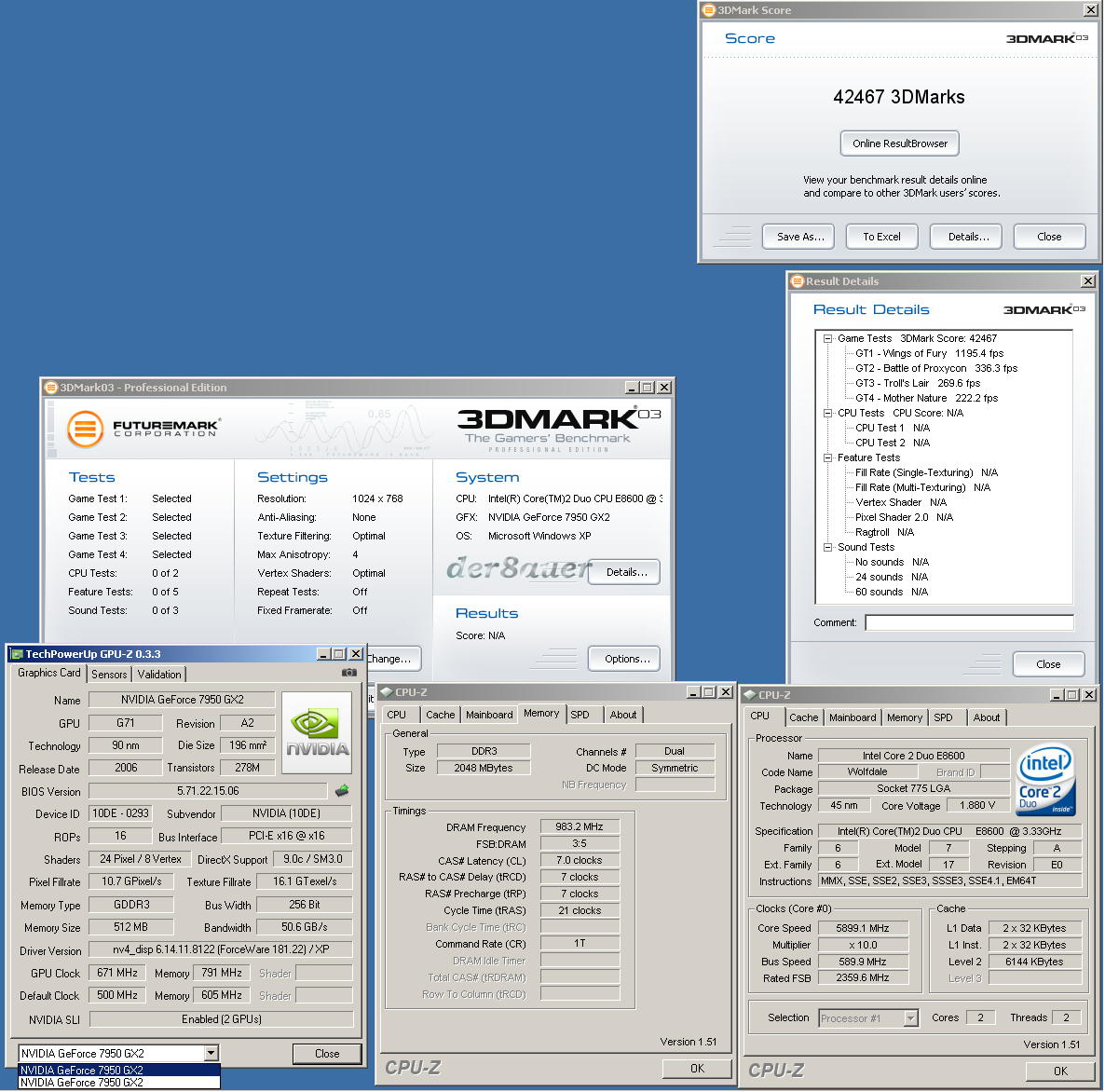Click the 3DMark03 Professional Edition title icon
Viewport: 1105px width, 1092px height.
click(x=50, y=387)
